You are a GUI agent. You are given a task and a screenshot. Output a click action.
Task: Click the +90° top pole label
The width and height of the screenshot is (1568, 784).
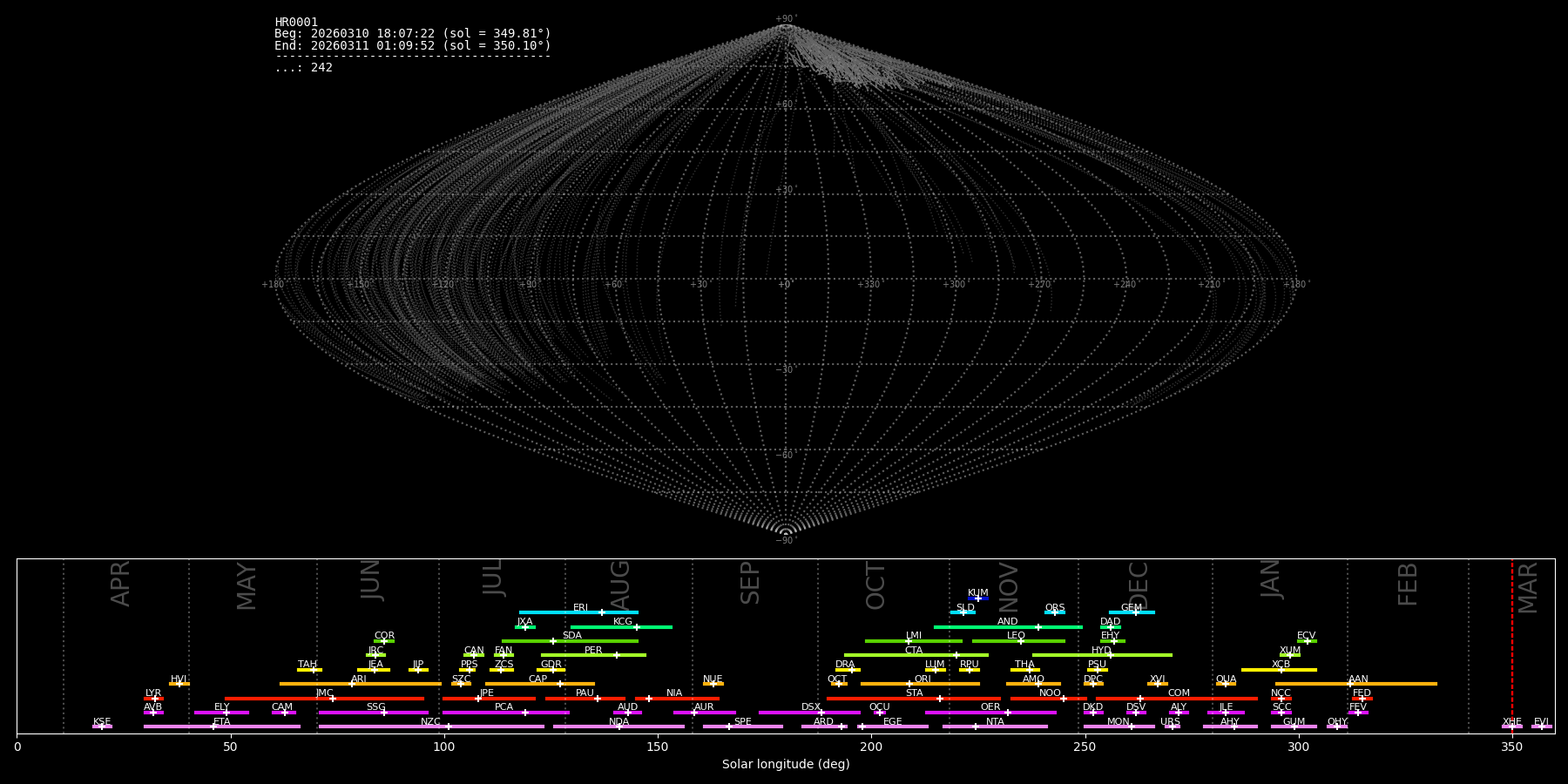pos(786,19)
